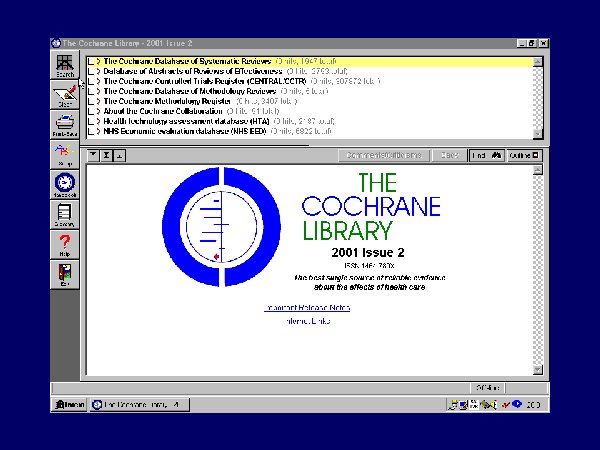Open Print-Save via the printer icon
Viewport: 600px width, 450px height.
coord(65,125)
